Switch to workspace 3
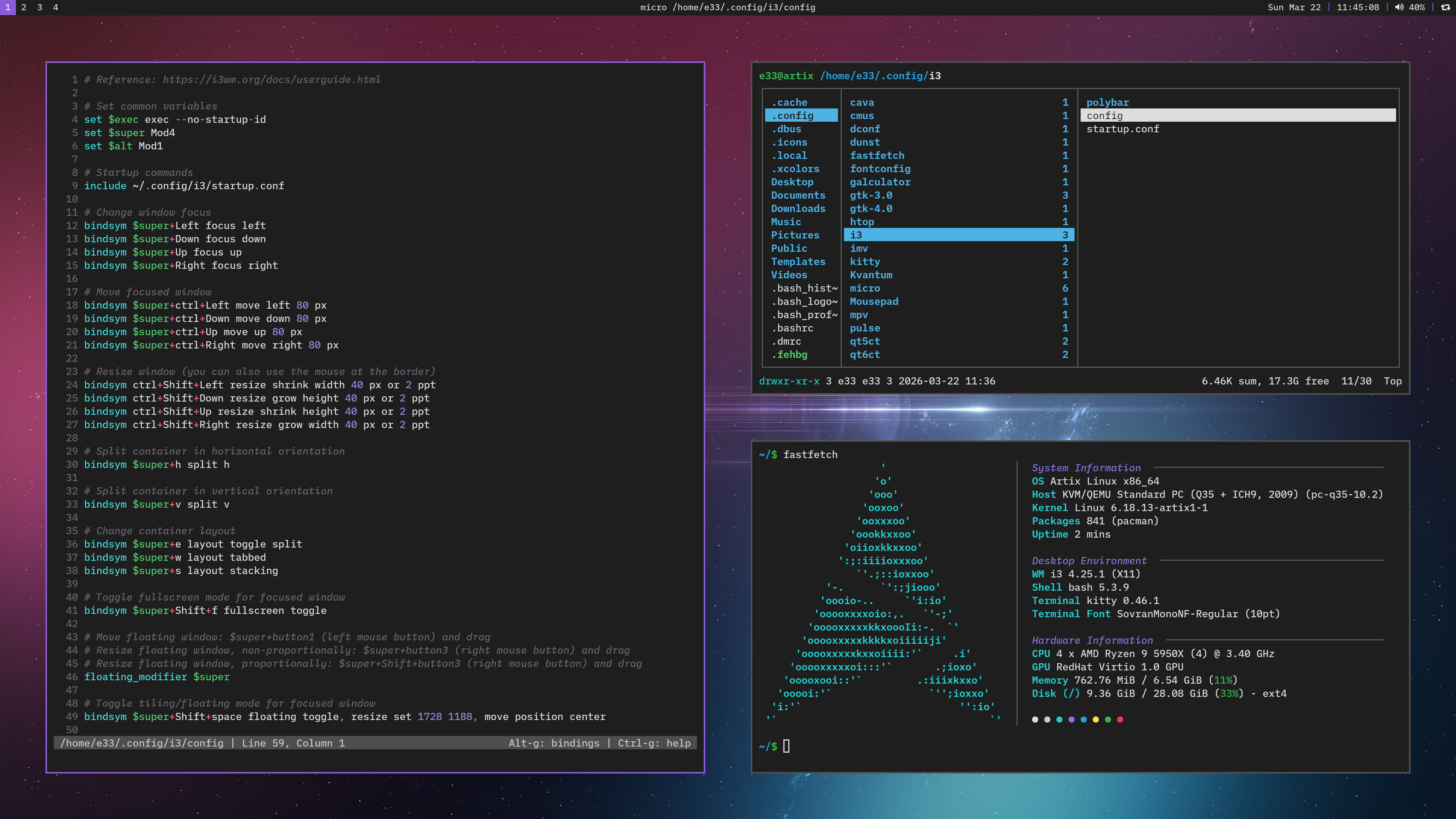 pyautogui.click(x=39, y=7)
